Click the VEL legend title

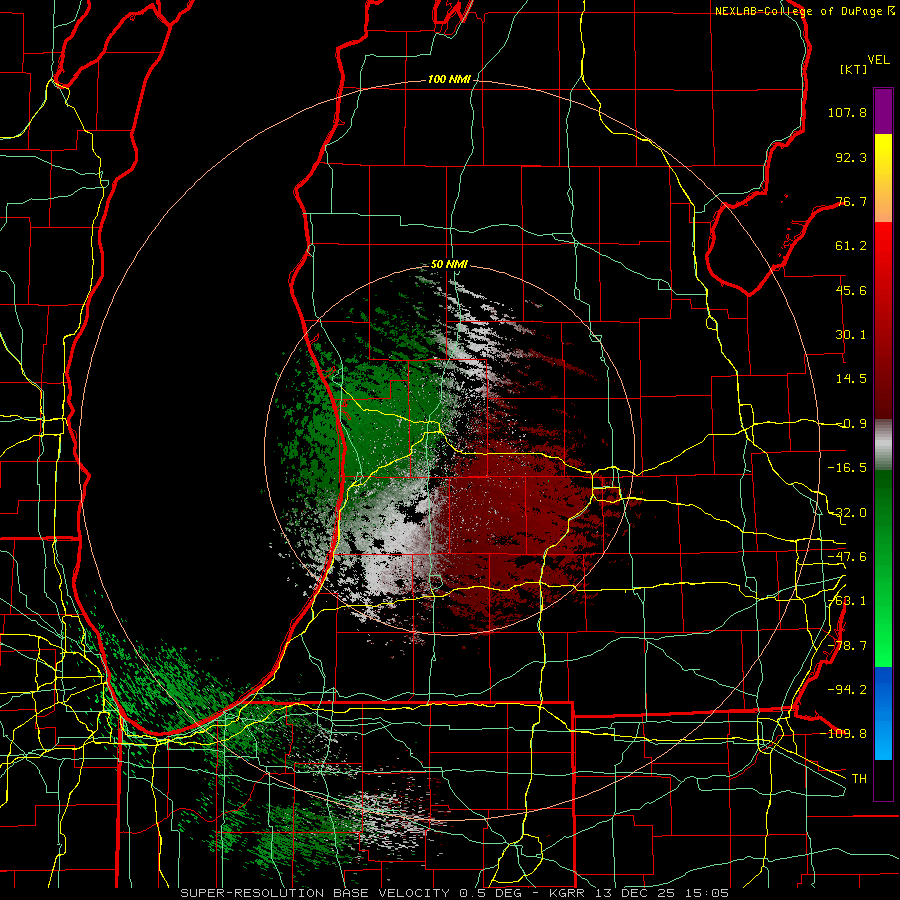pyautogui.click(x=878, y=60)
